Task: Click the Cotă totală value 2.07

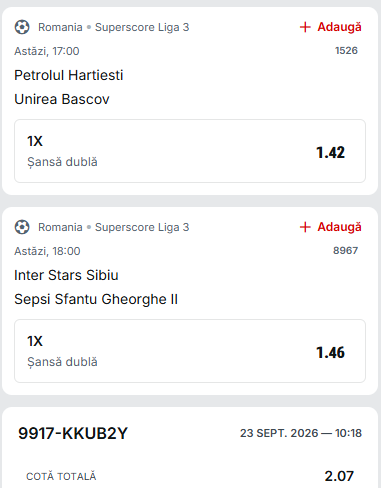Action: (x=339, y=476)
